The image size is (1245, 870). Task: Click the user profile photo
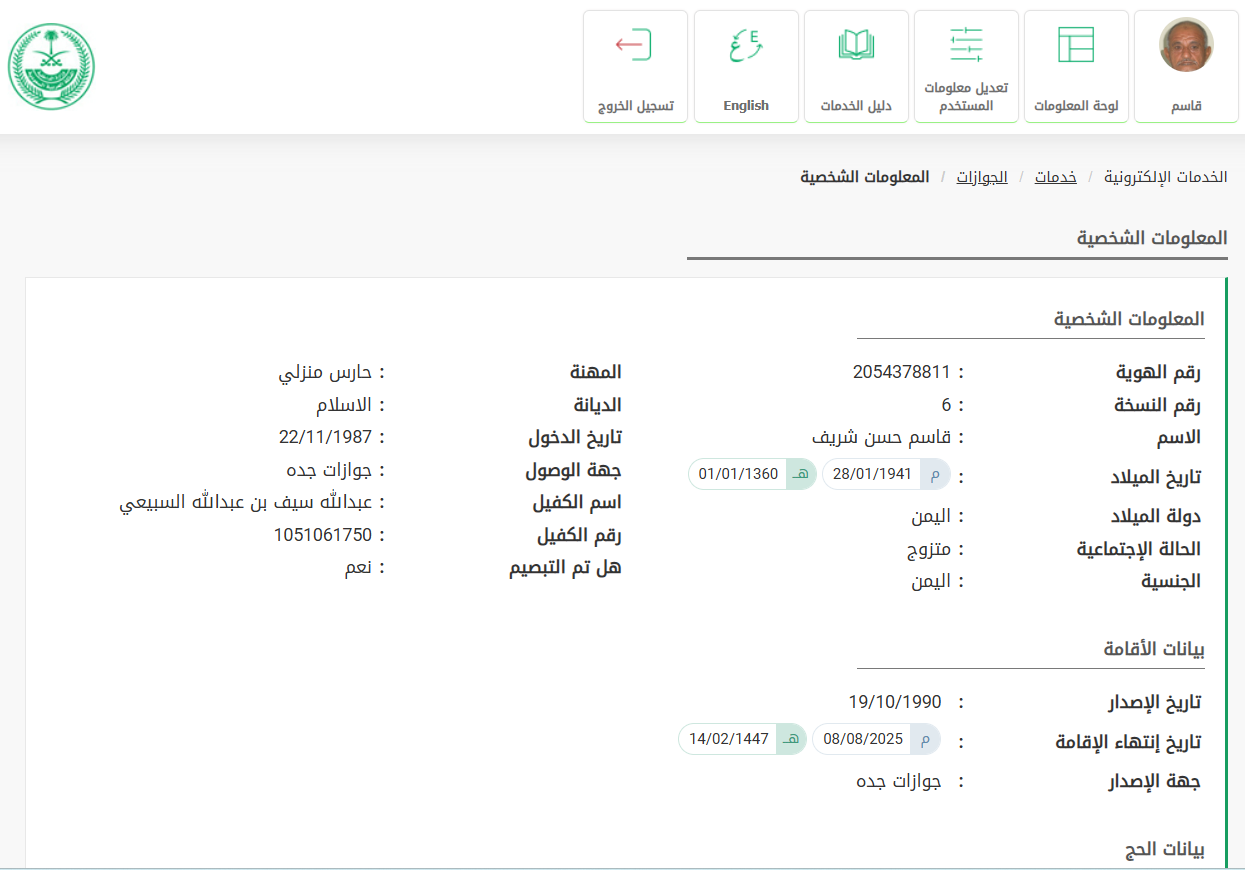click(x=1186, y=45)
